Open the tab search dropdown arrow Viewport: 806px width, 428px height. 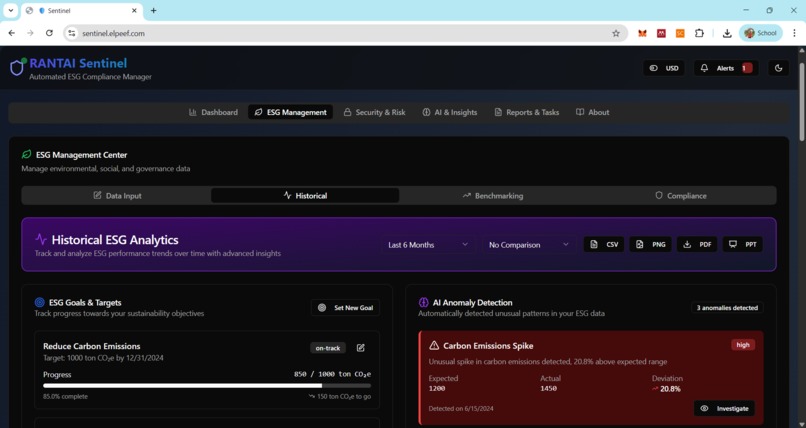(10, 10)
